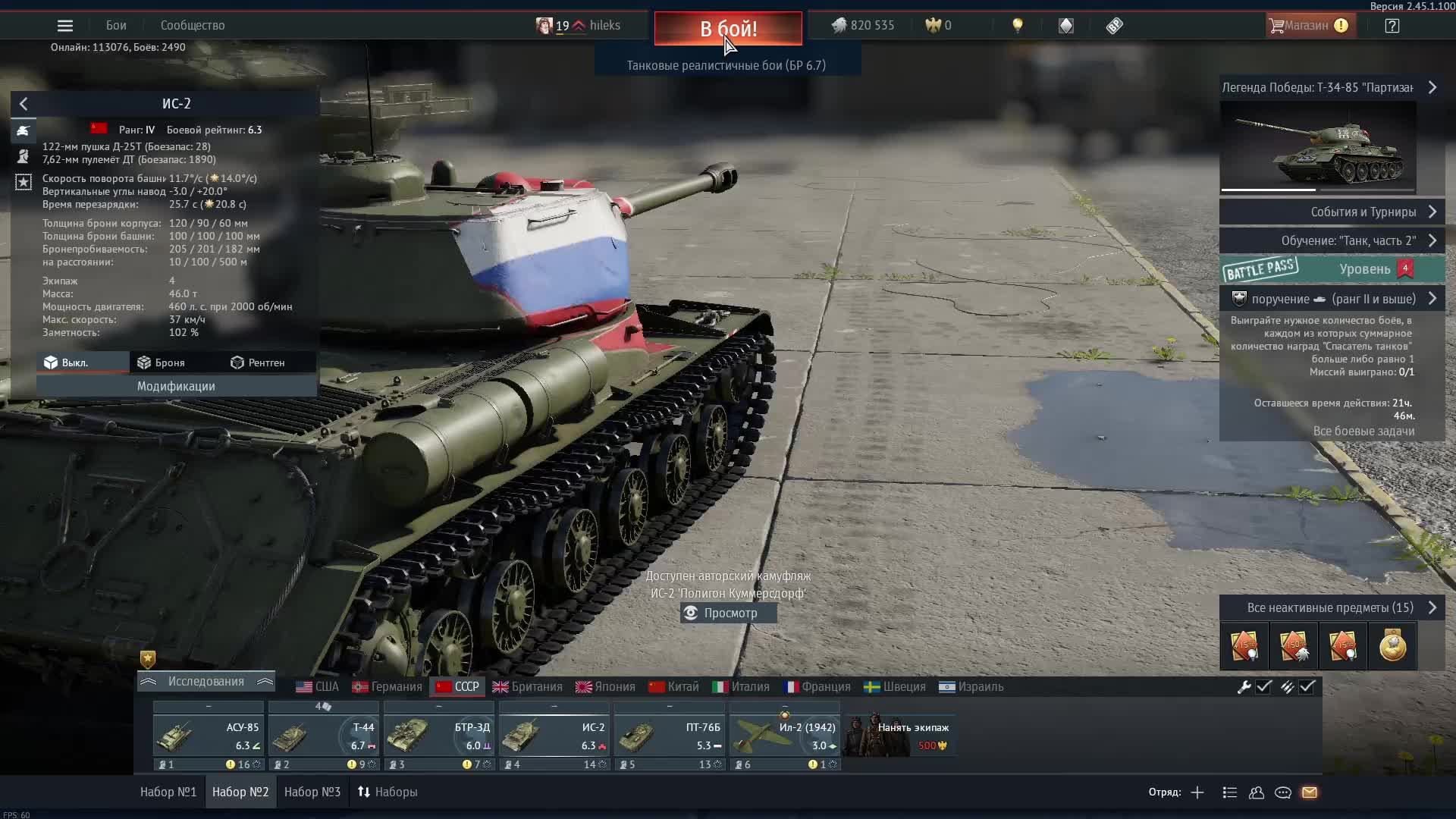The height and width of the screenshot is (819, 1456).
Task: Select СССР nation tab
Action: 457,686
